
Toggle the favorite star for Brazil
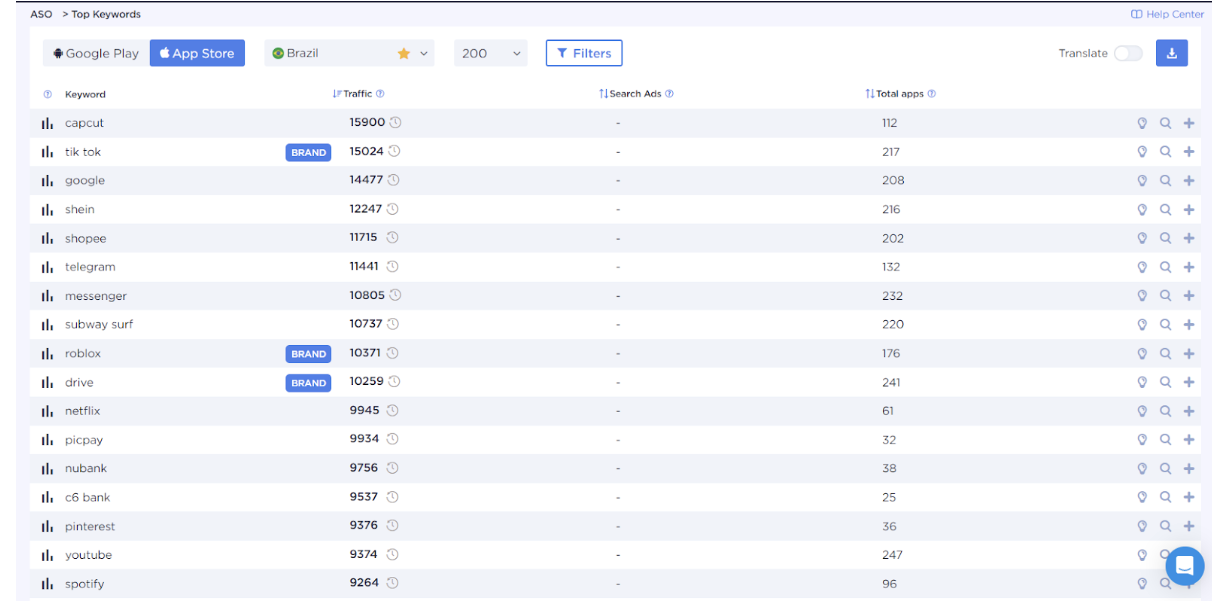(x=404, y=54)
